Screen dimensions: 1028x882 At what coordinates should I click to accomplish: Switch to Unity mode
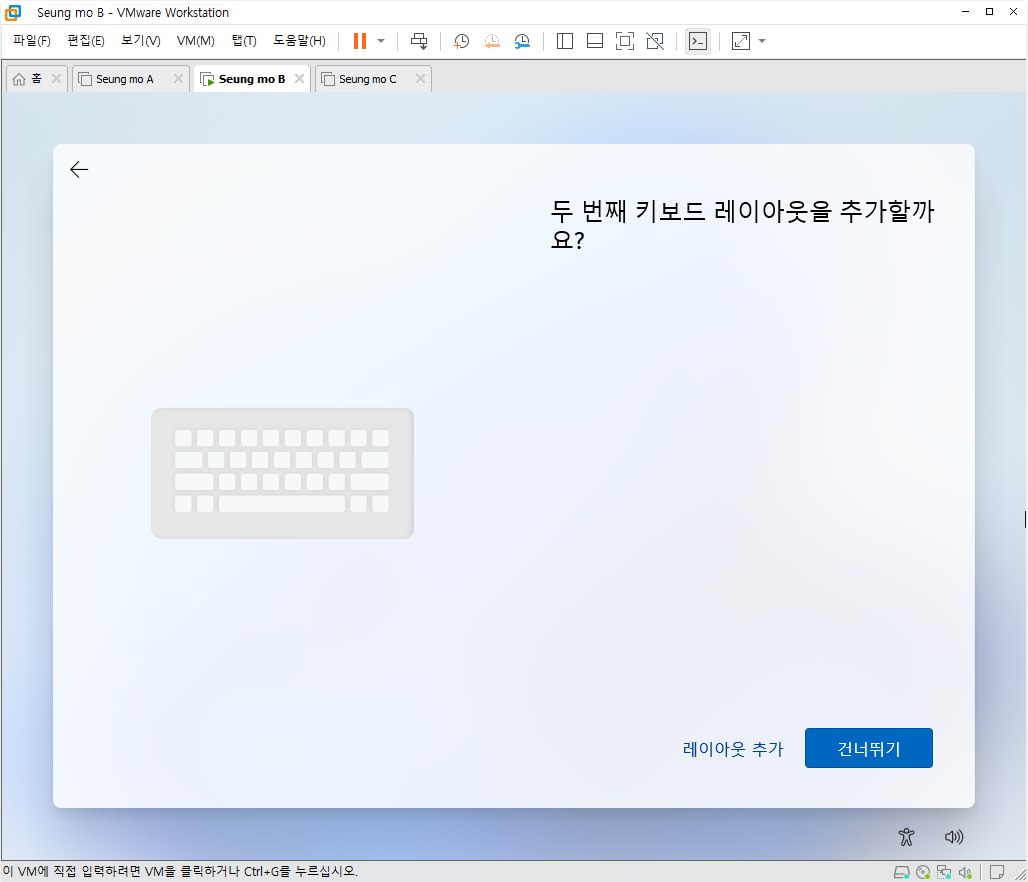[x=655, y=41]
